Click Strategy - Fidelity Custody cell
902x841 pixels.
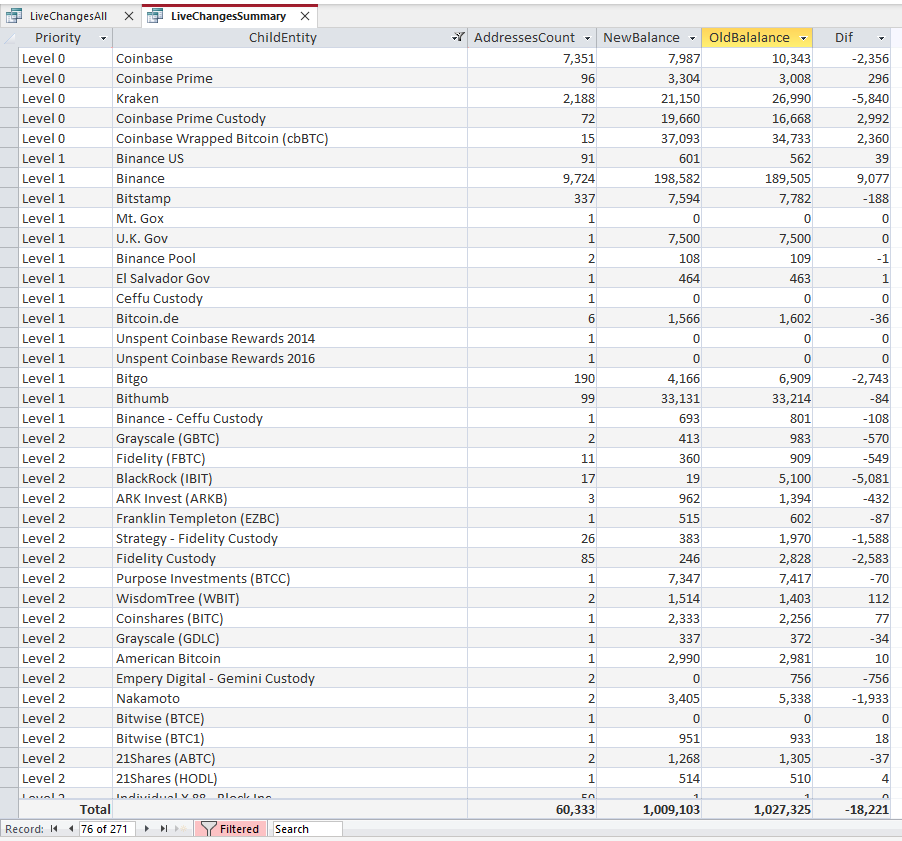point(290,538)
